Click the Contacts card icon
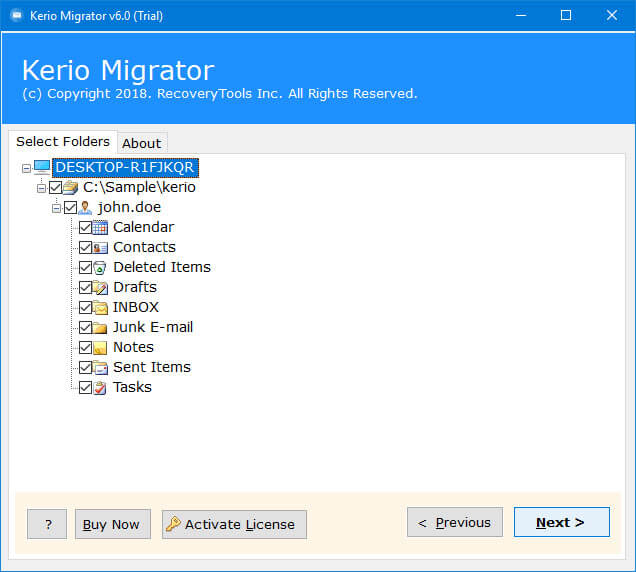This screenshot has width=636, height=572. [100, 247]
